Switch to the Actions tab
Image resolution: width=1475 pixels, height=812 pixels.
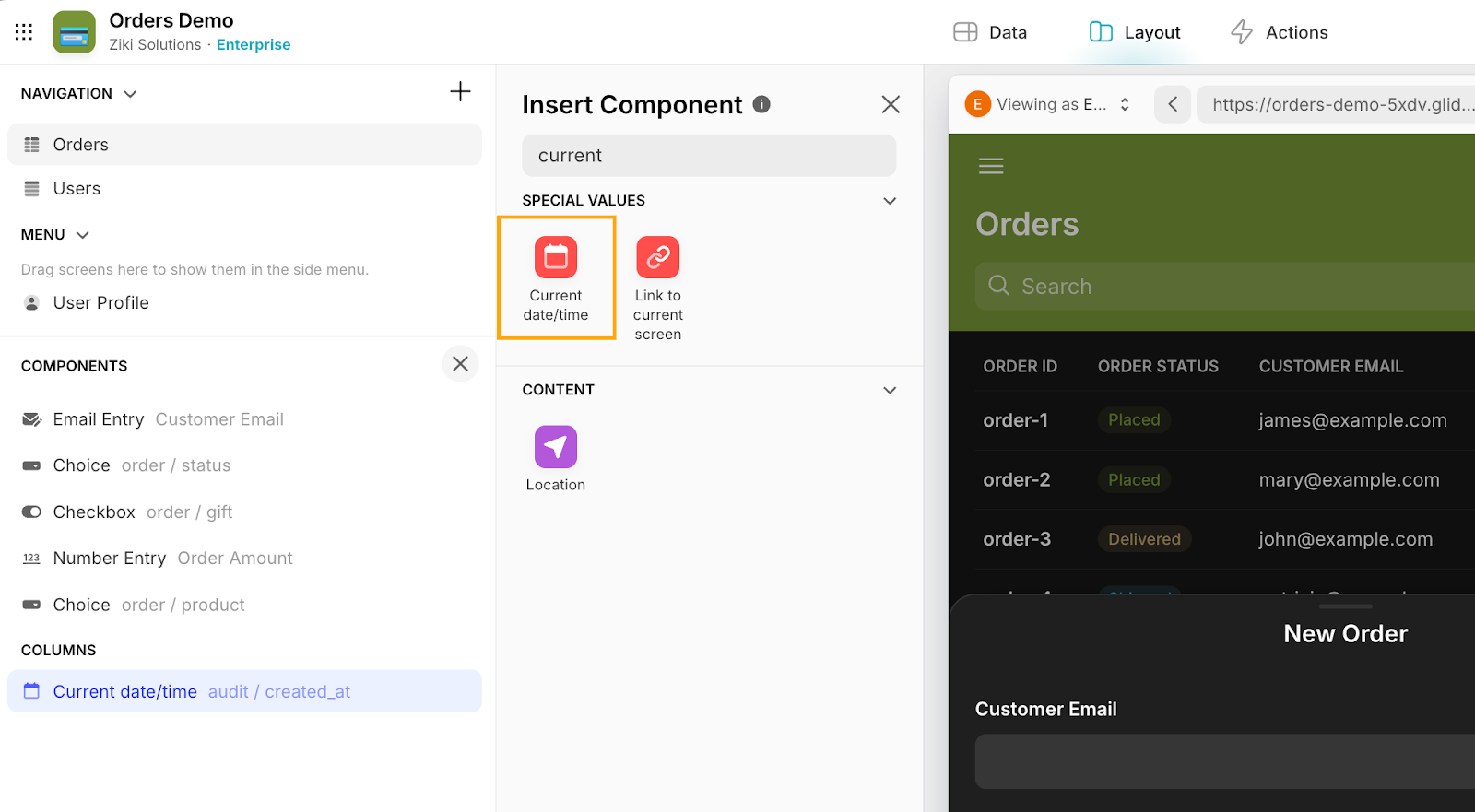coord(1279,32)
